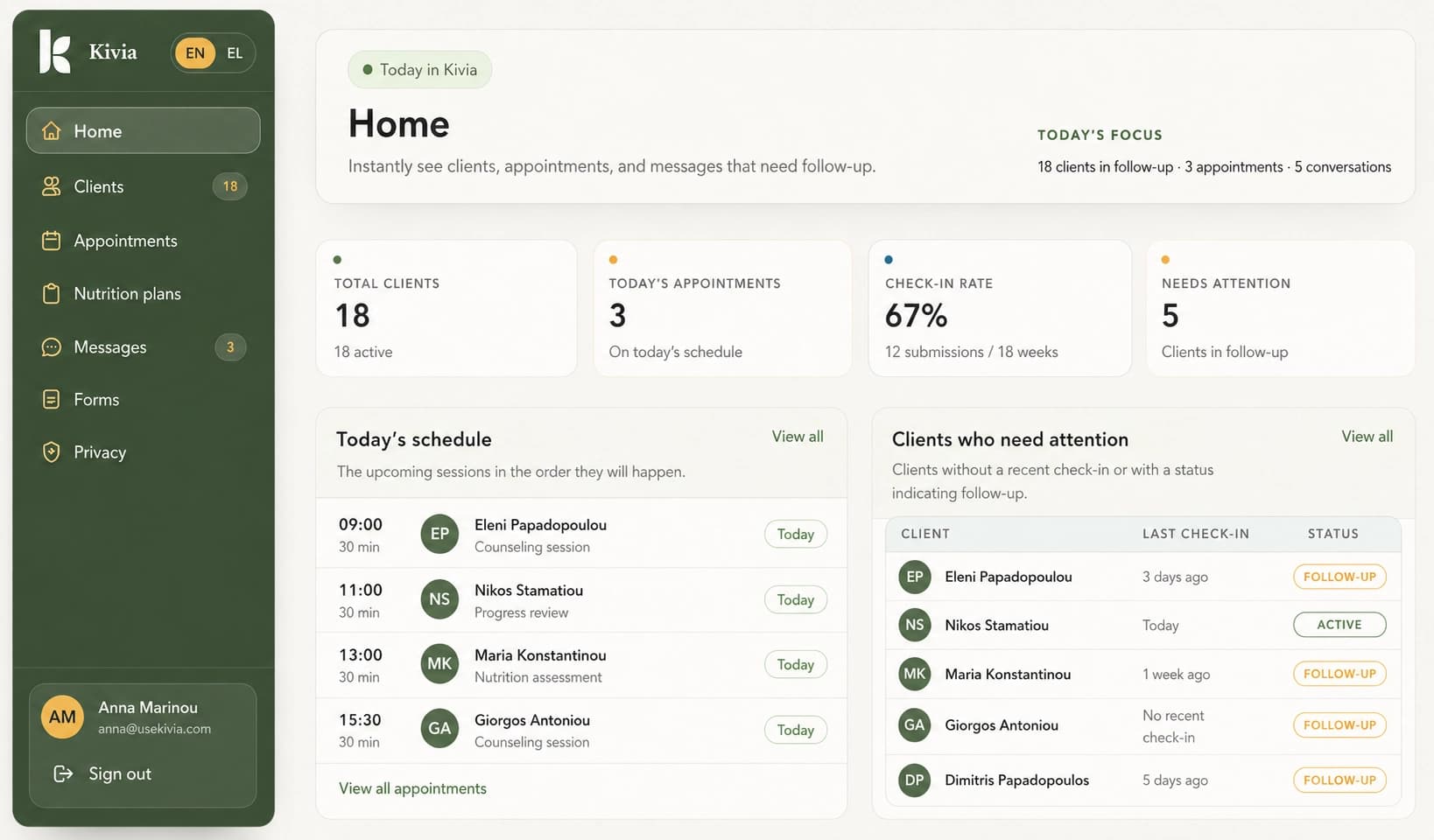This screenshot has height=840, width=1434.
Task: Click View all in Today's schedule
Action: click(x=798, y=437)
